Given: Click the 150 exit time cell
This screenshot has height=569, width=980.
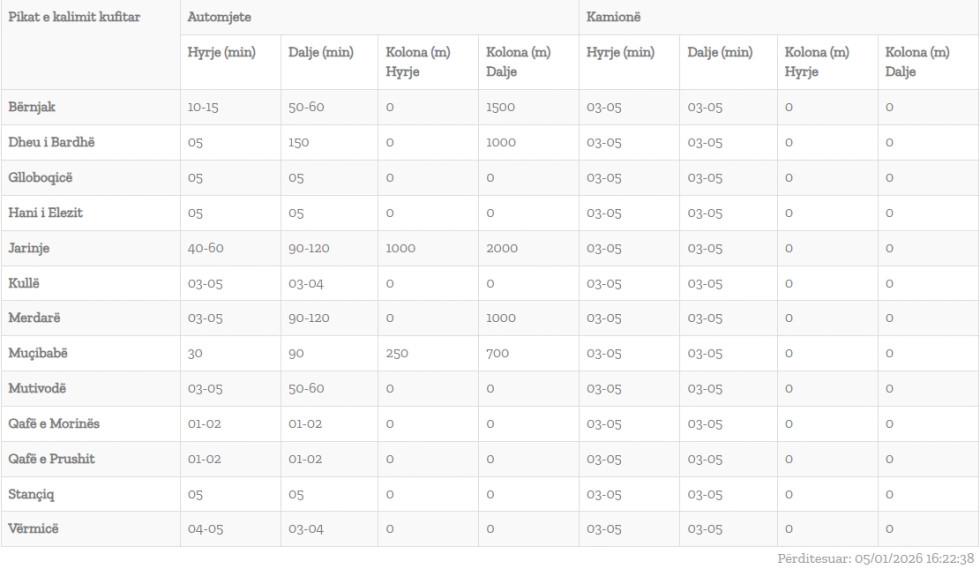Looking at the screenshot, I should pos(299,142).
